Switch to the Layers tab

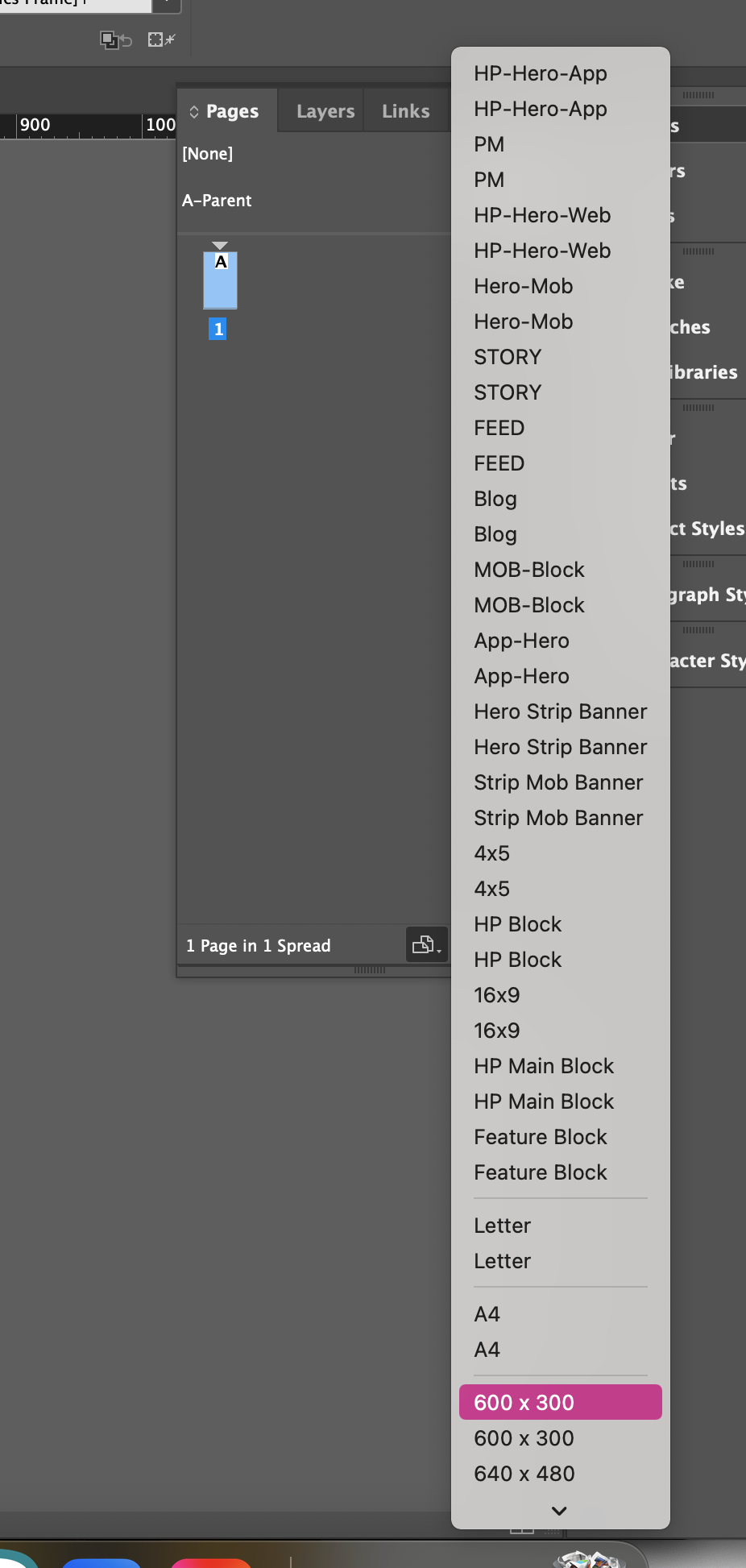(325, 110)
